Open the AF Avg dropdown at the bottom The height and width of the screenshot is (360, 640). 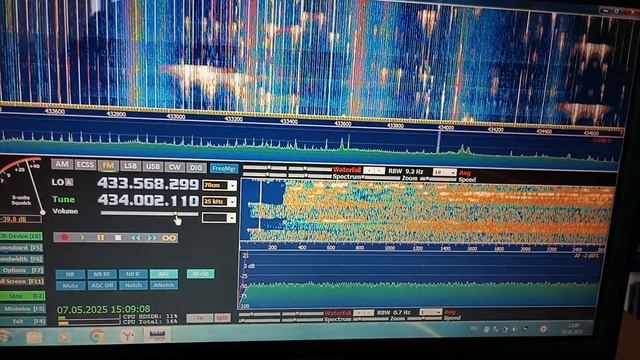click(430, 312)
